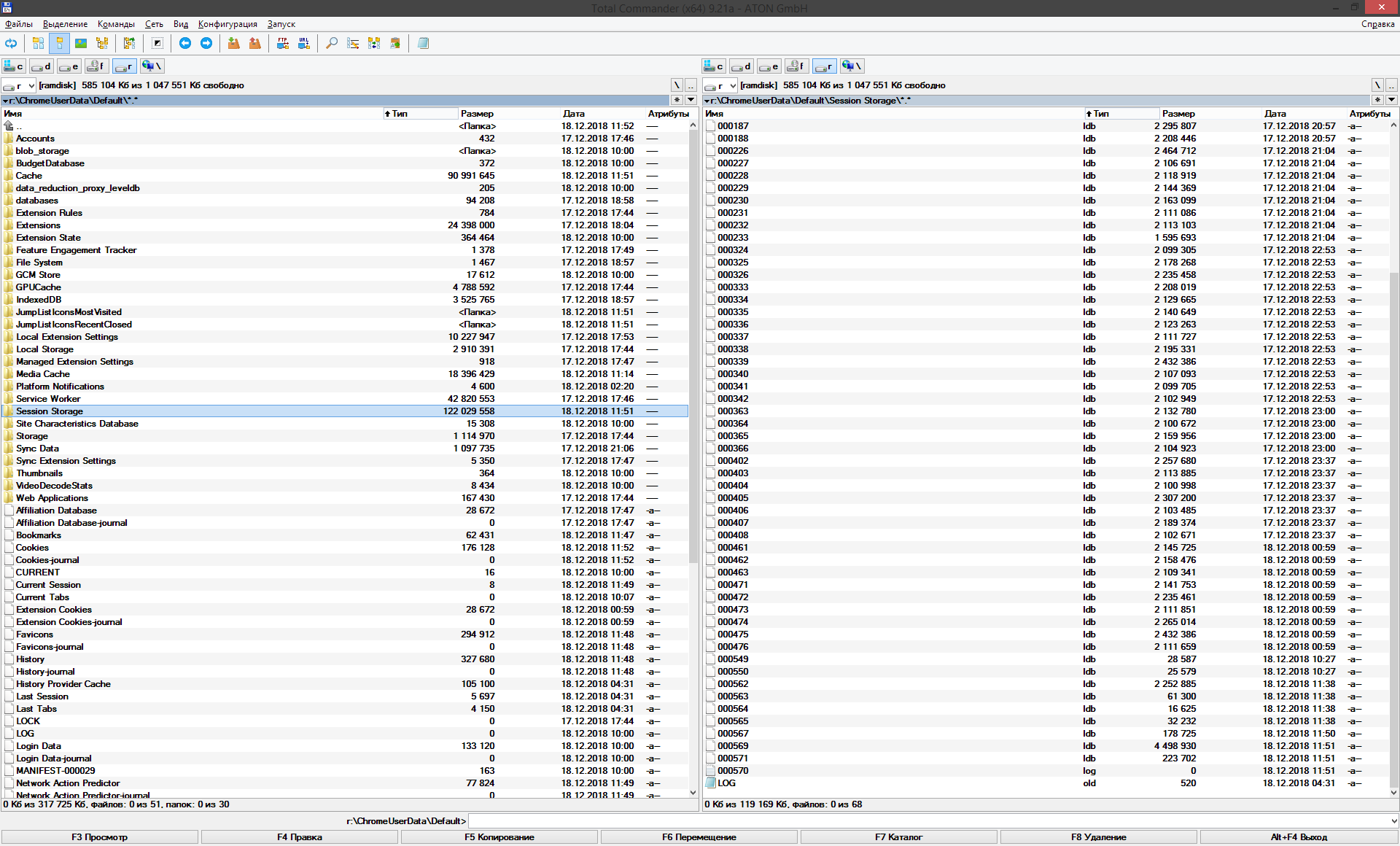Open left panel directory history dropdown arrow
1400x846 pixels.
691,100
